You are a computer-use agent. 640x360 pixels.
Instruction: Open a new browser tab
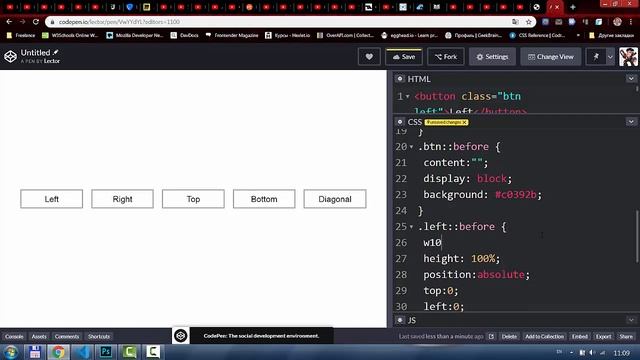coord(573,7)
